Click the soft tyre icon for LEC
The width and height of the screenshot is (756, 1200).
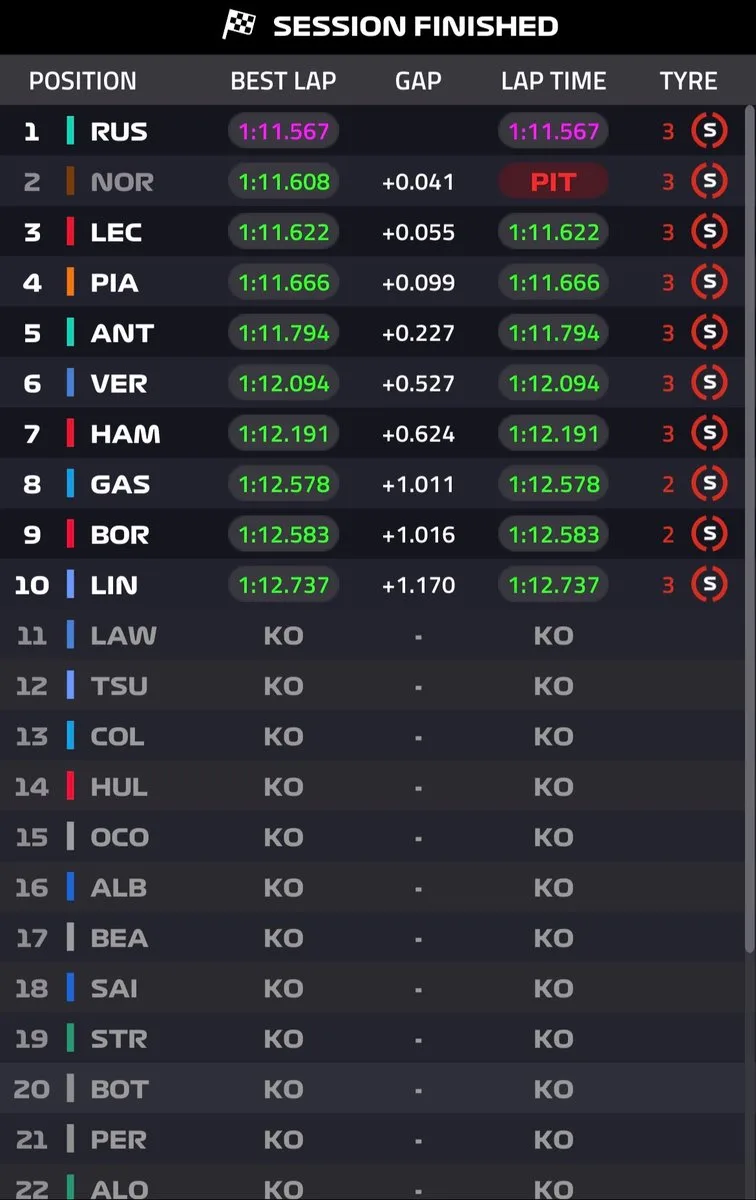pyautogui.click(x=709, y=232)
